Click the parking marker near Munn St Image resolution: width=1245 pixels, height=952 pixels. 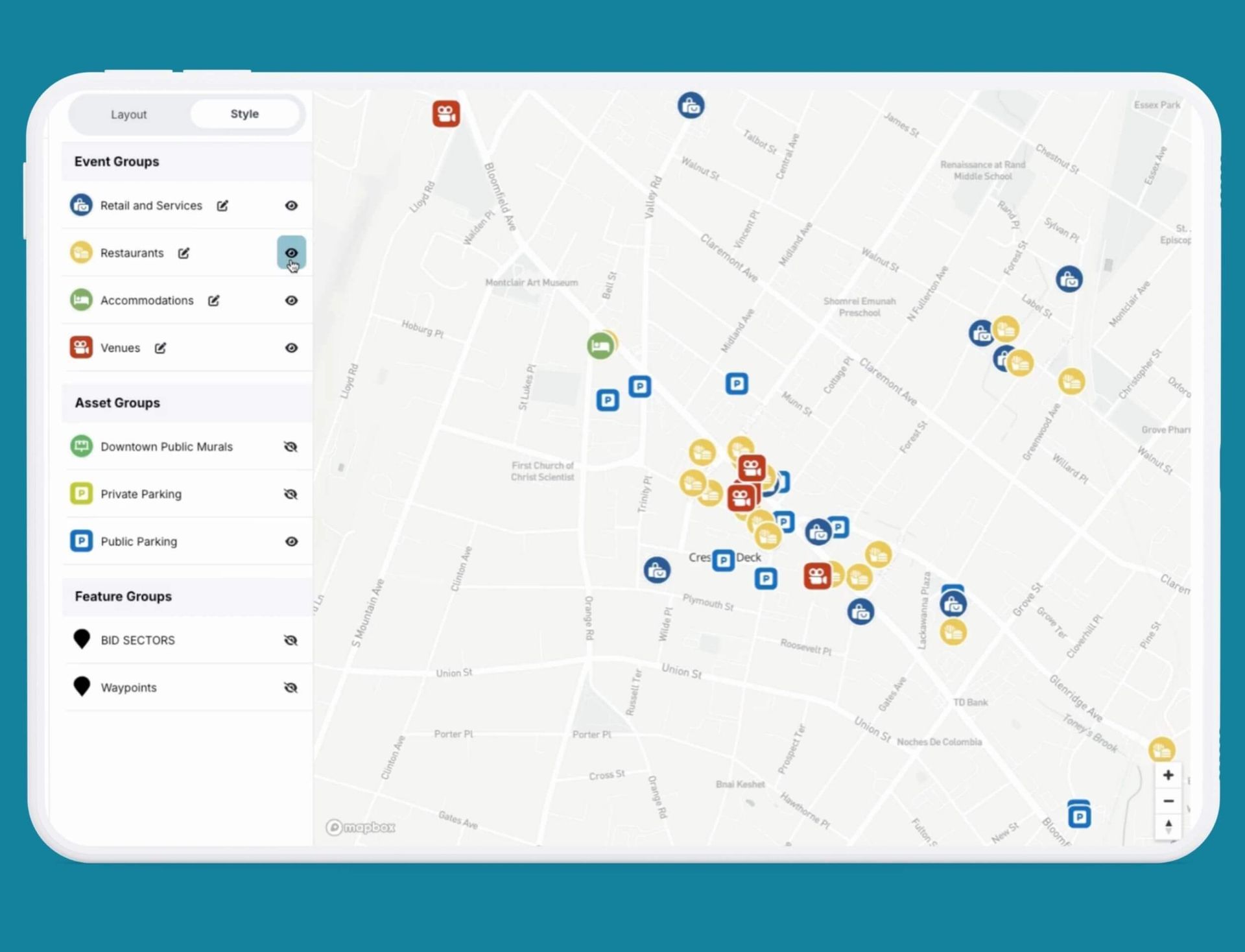737,384
